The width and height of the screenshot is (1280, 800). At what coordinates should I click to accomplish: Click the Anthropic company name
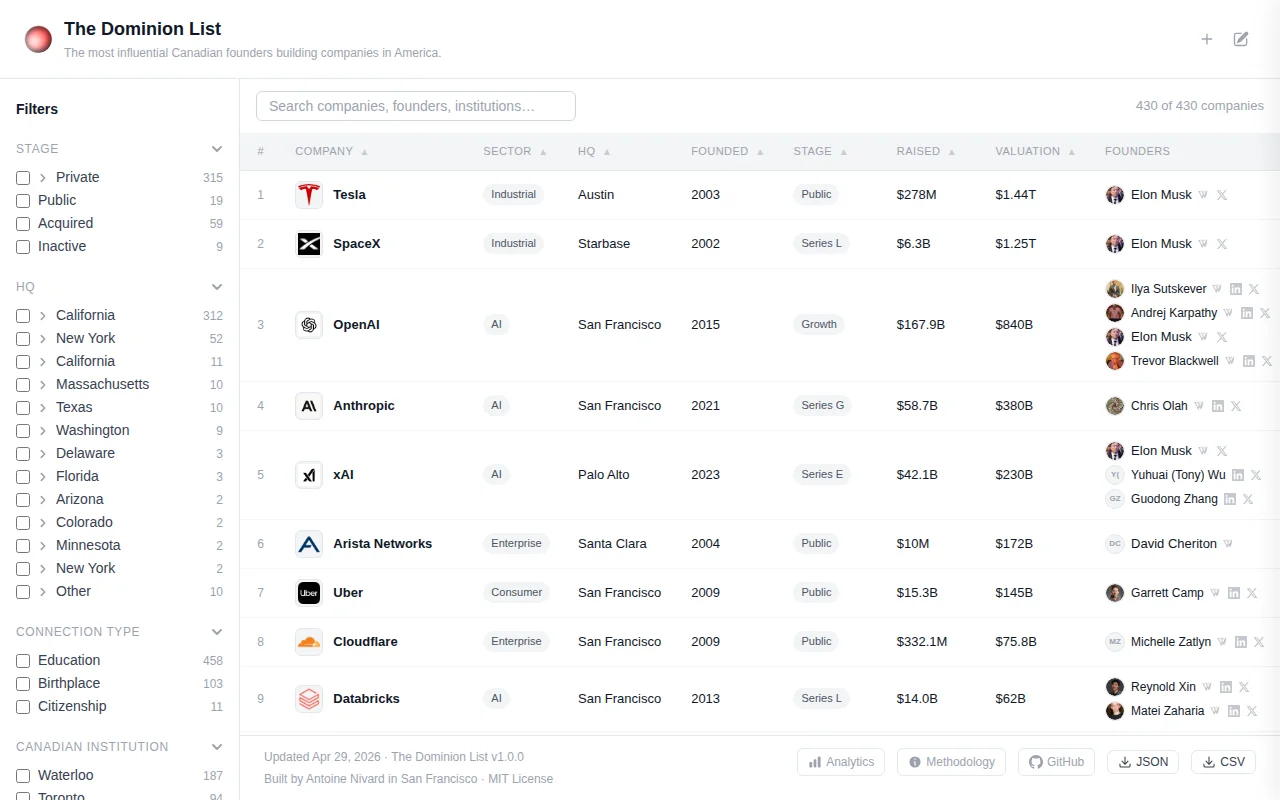coord(364,406)
